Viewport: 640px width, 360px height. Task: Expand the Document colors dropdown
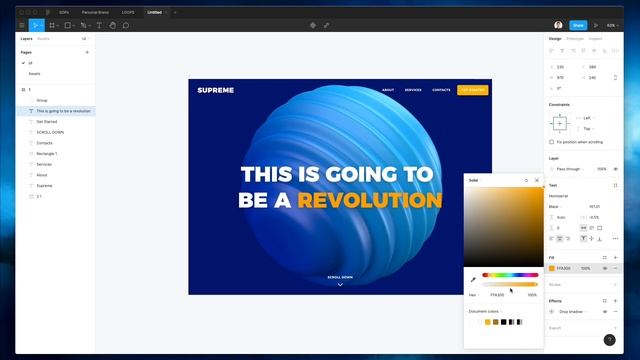click(485, 311)
